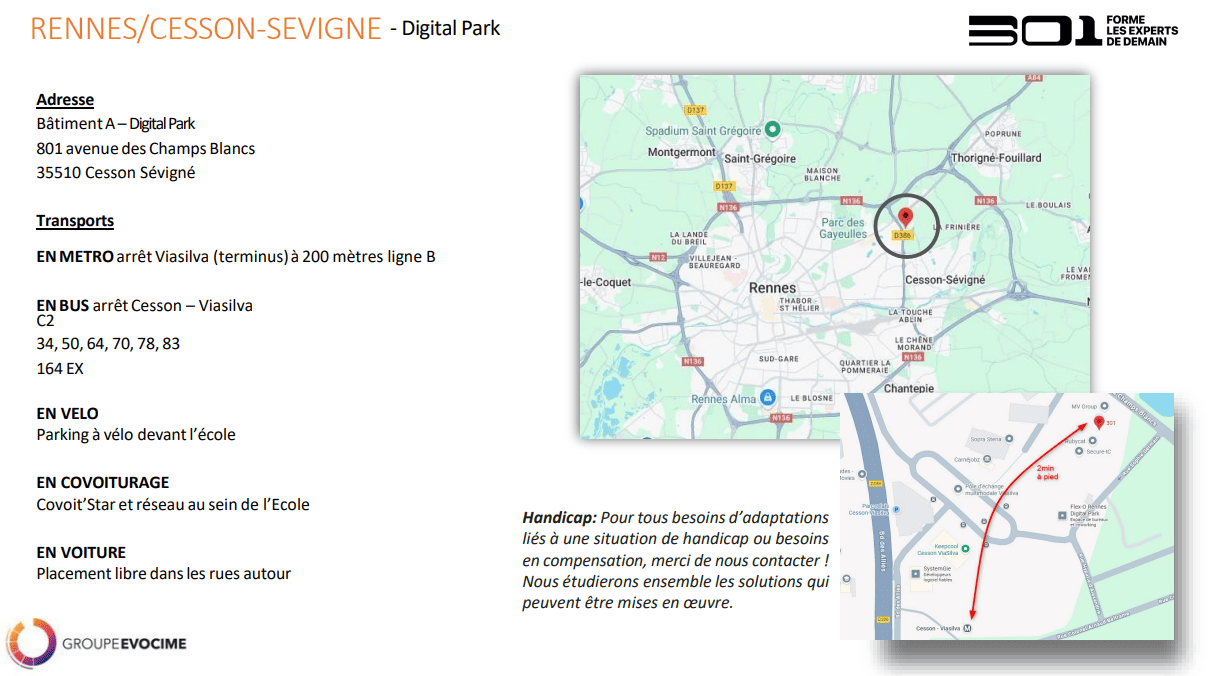Click the Cesson-Sévigné label on the map
The height and width of the screenshot is (676, 1208).
tap(944, 280)
